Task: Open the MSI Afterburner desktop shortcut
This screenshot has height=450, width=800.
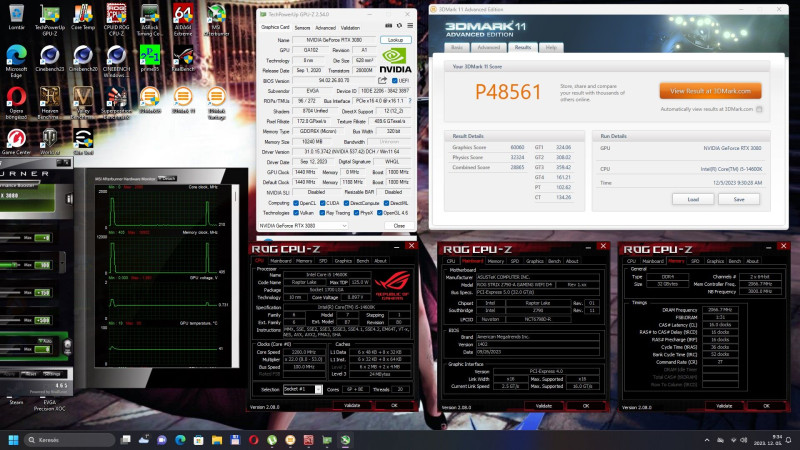Action: pos(216,20)
